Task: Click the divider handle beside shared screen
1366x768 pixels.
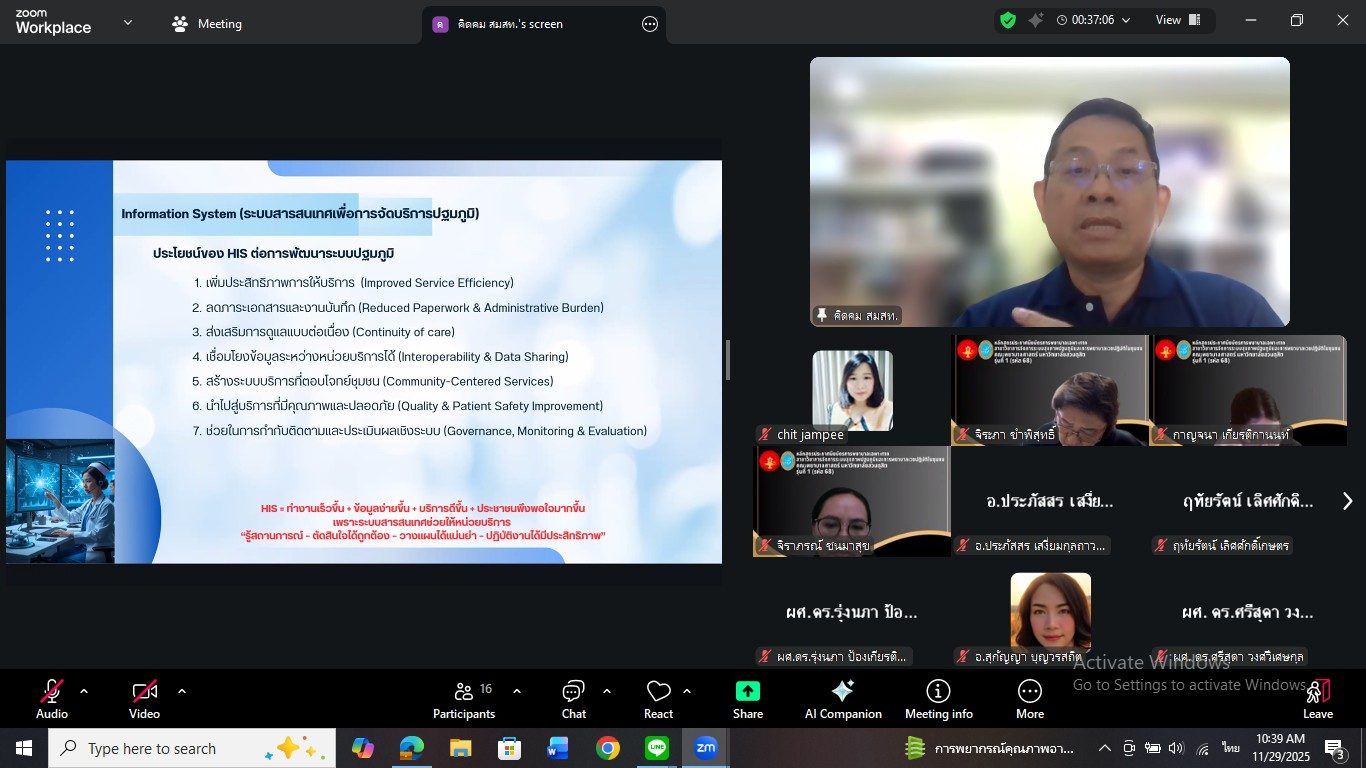Action: pyautogui.click(x=727, y=360)
